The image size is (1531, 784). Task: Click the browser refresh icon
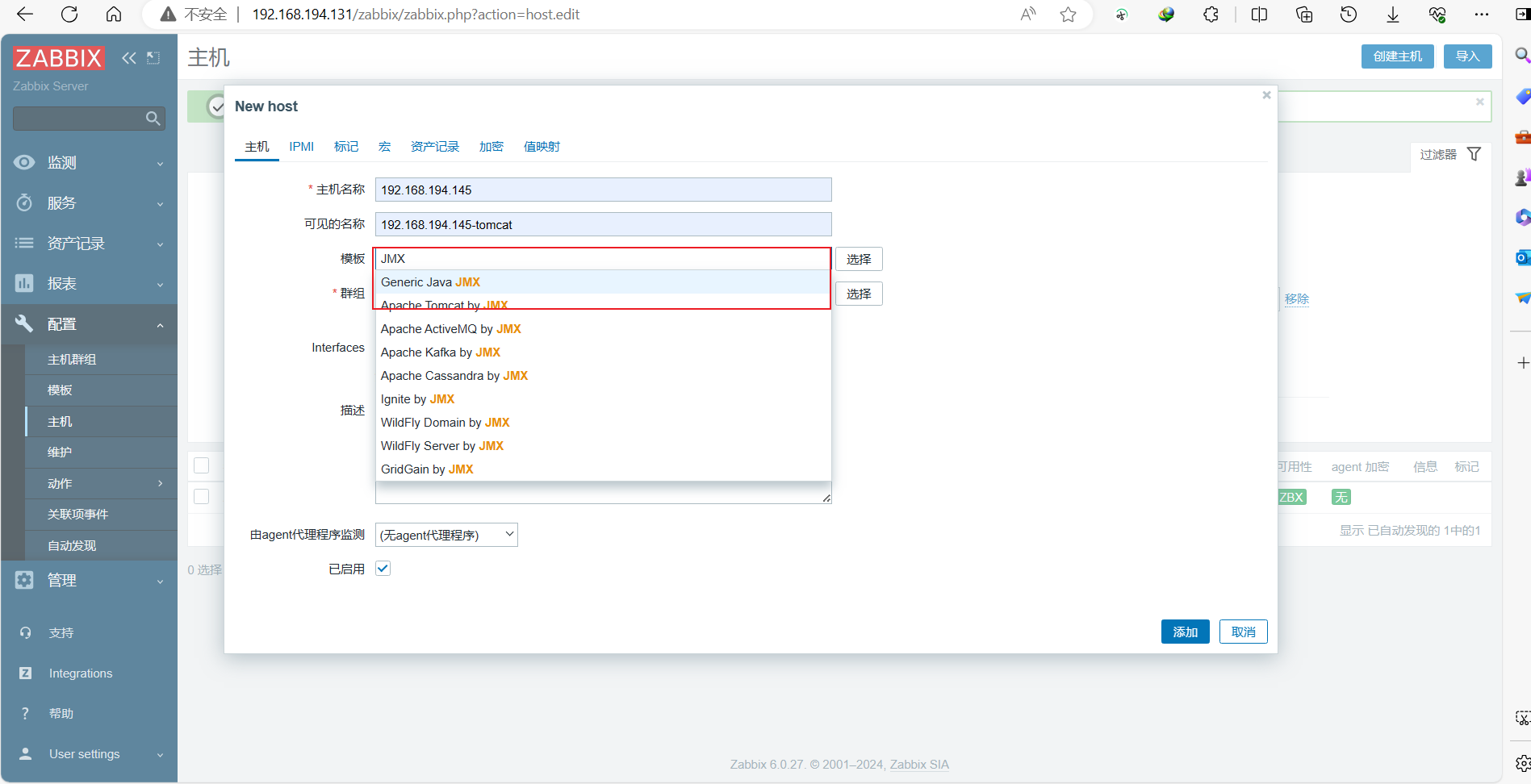point(69,15)
